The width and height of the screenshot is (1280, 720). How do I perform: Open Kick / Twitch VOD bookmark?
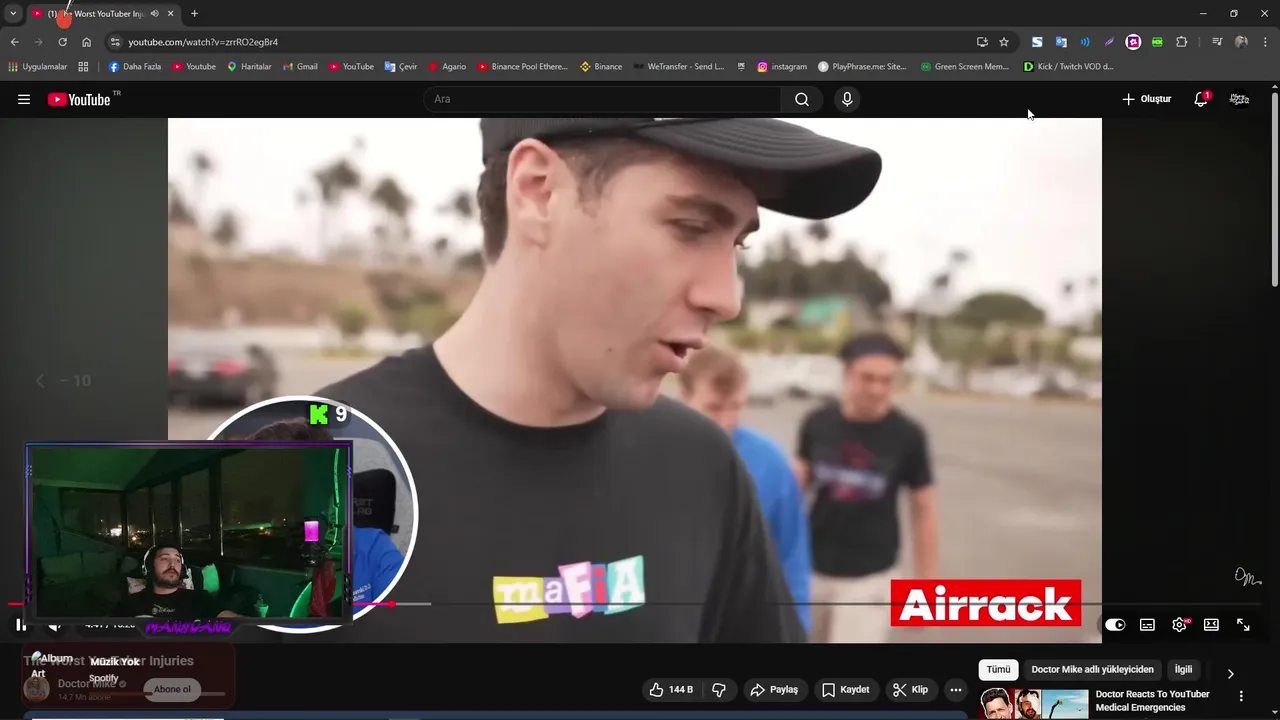click(1068, 67)
